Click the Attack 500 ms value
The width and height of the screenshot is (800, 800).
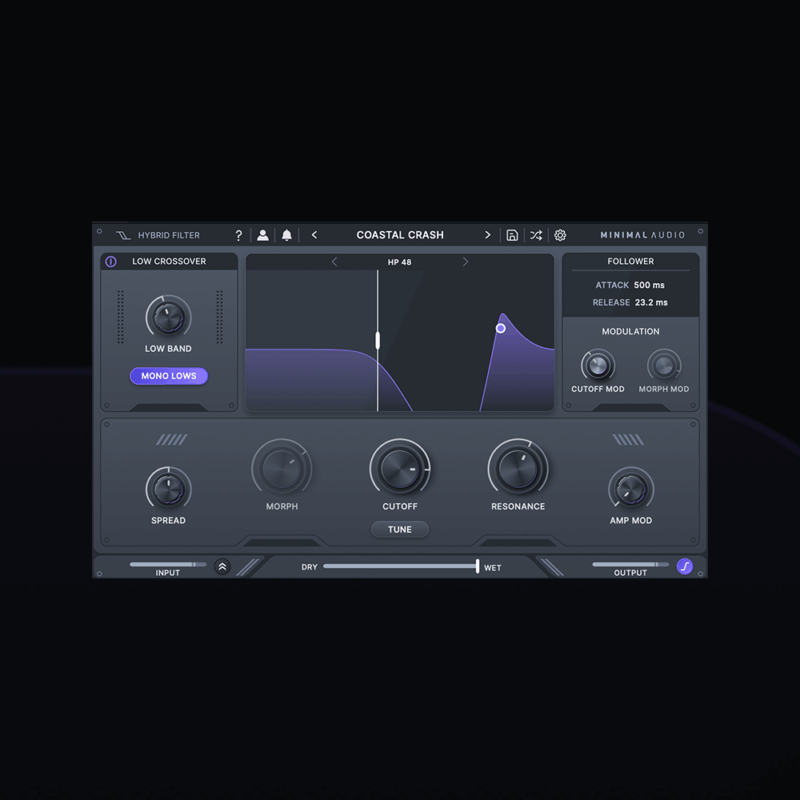(x=649, y=285)
